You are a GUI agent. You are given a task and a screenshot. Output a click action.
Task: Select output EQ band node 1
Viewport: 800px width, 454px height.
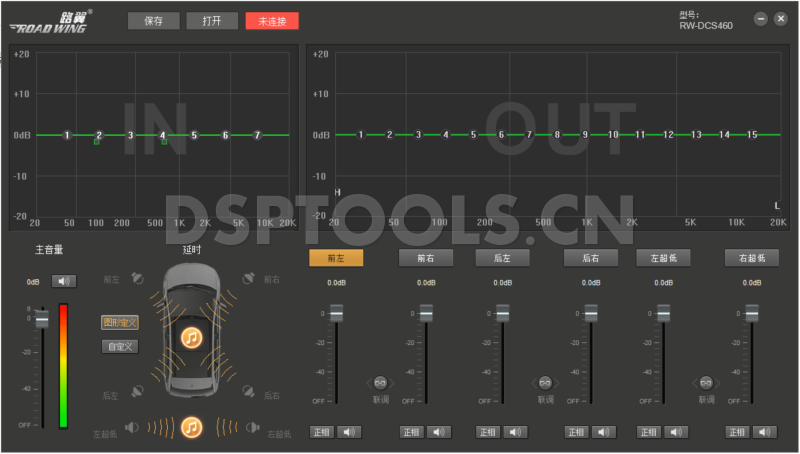coord(361,135)
